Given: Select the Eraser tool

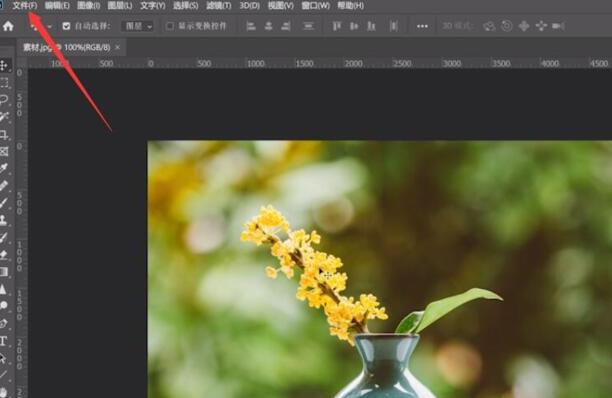Looking at the screenshot, I should (4, 254).
